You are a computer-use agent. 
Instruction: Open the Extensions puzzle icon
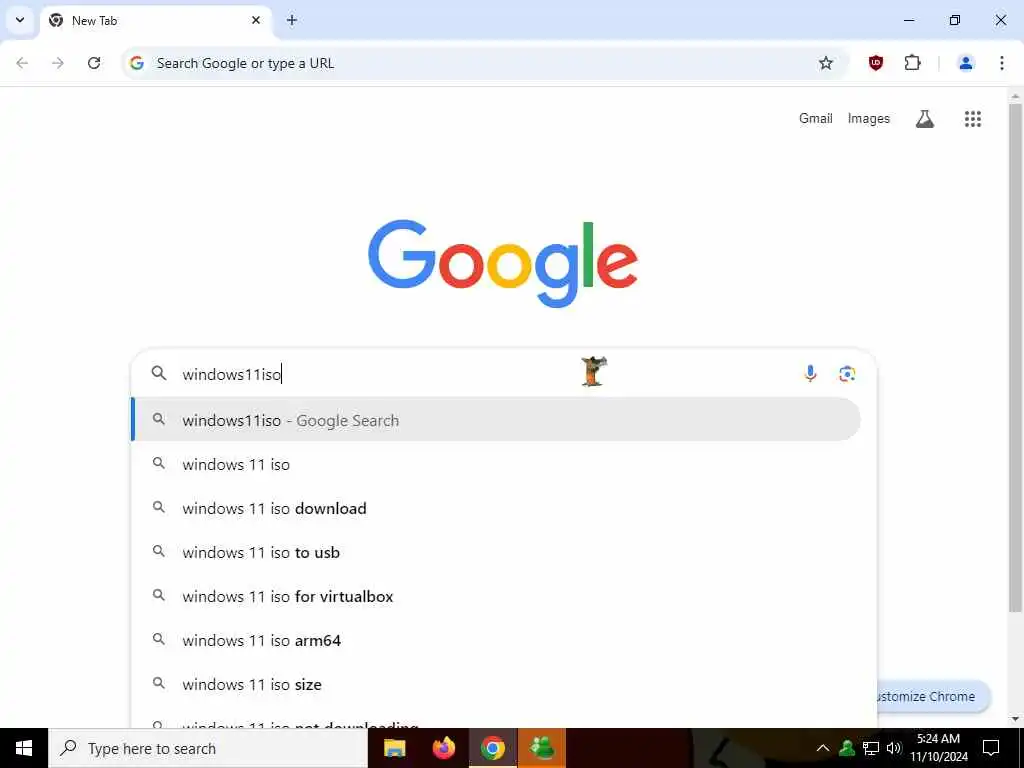point(912,63)
